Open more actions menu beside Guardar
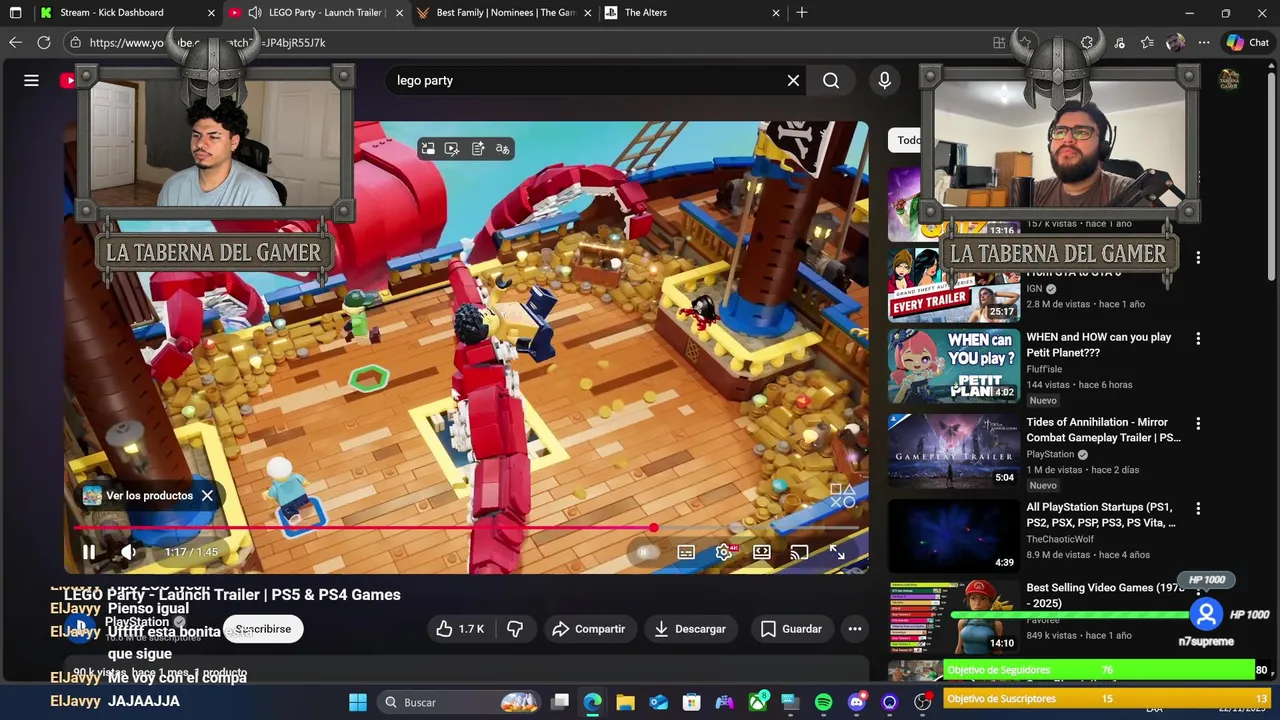 point(855,629)
